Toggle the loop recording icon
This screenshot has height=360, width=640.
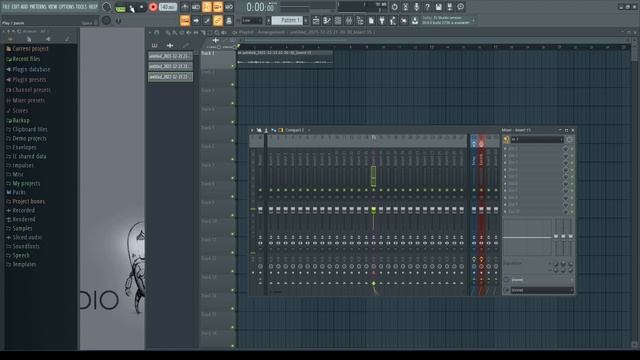[x=229, y=7]
